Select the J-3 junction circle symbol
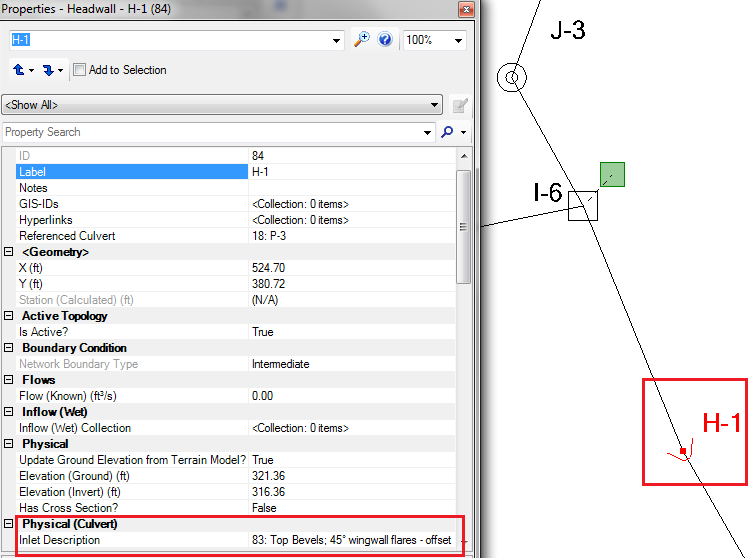This screenshot has width=752, height=558. coord(512,77)
